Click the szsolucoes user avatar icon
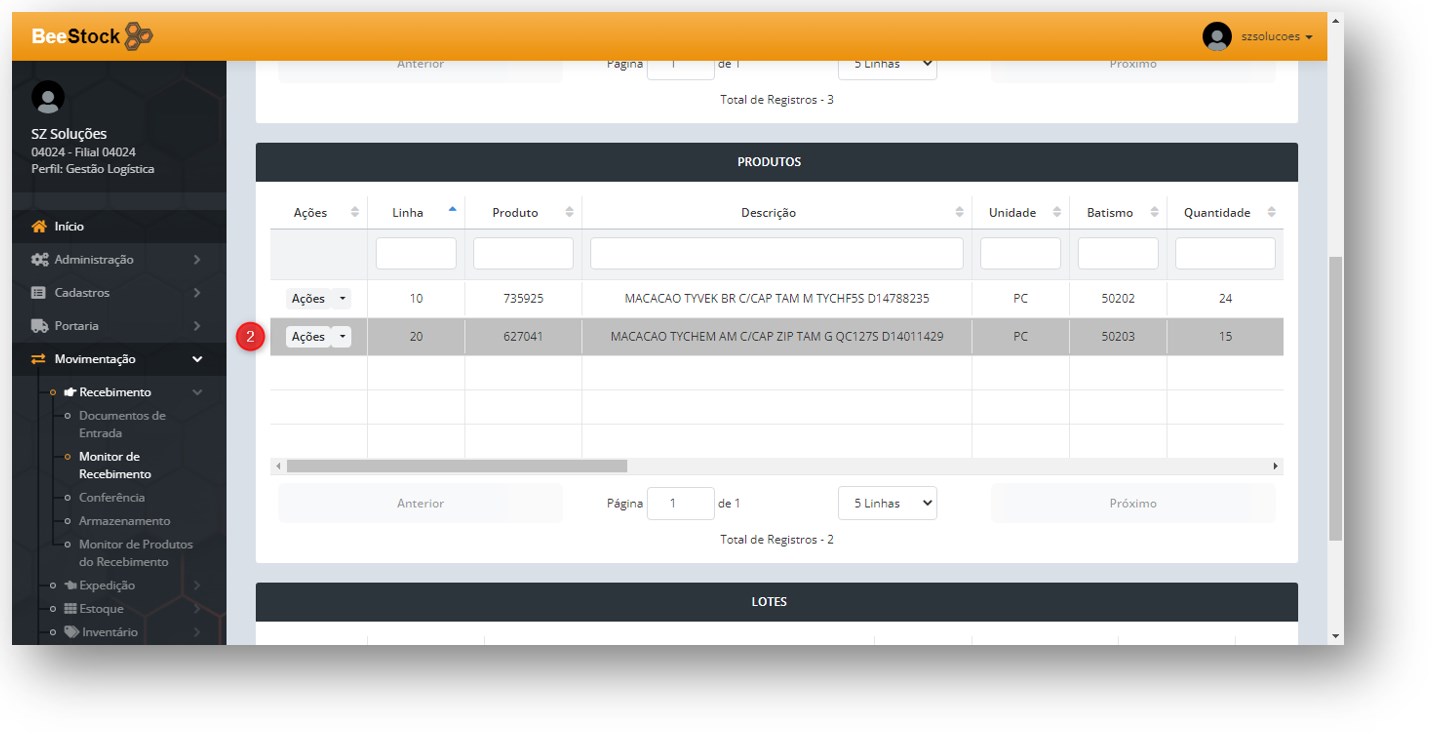This screenshot has width=1434, height=735. coord(1216,37)
